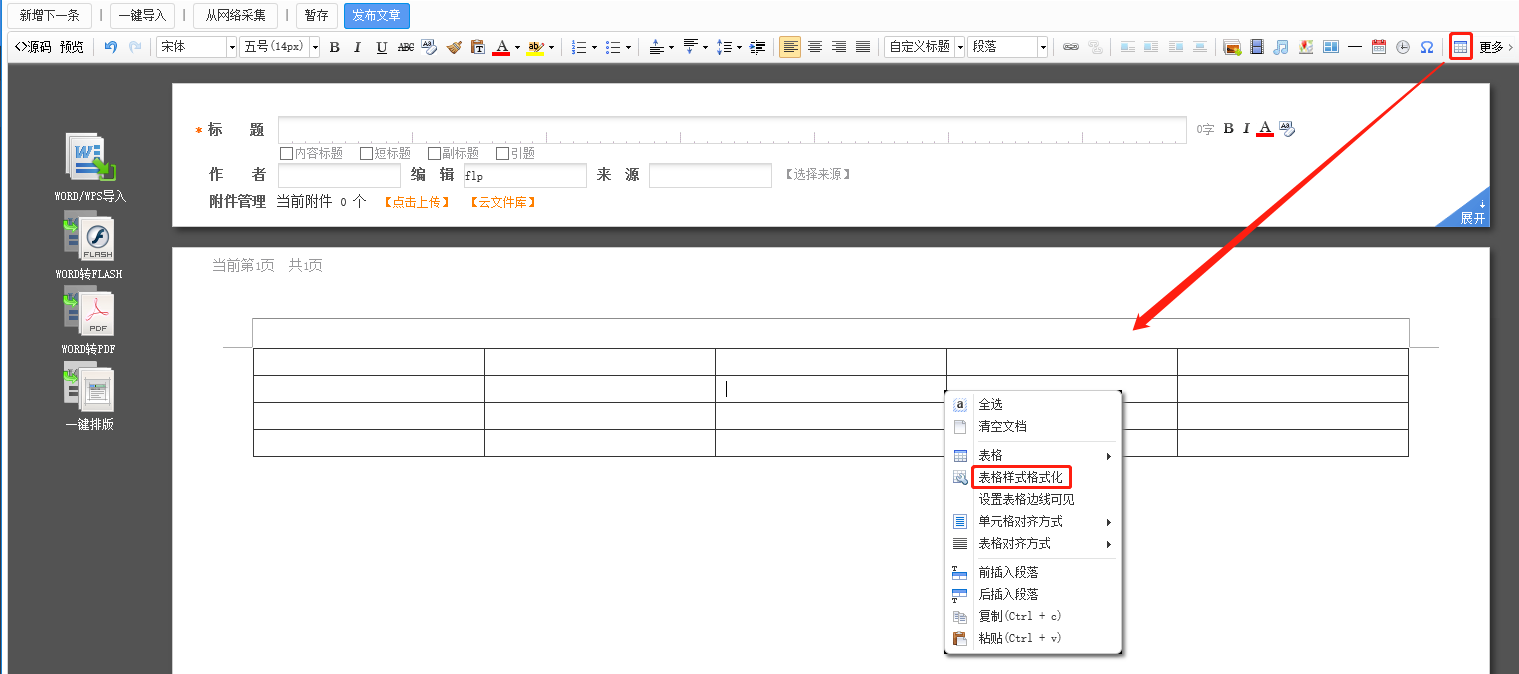1519x674 pixels.
Task: Click the WORD/WPS导入 import icon
Action: tap(91, 160)
